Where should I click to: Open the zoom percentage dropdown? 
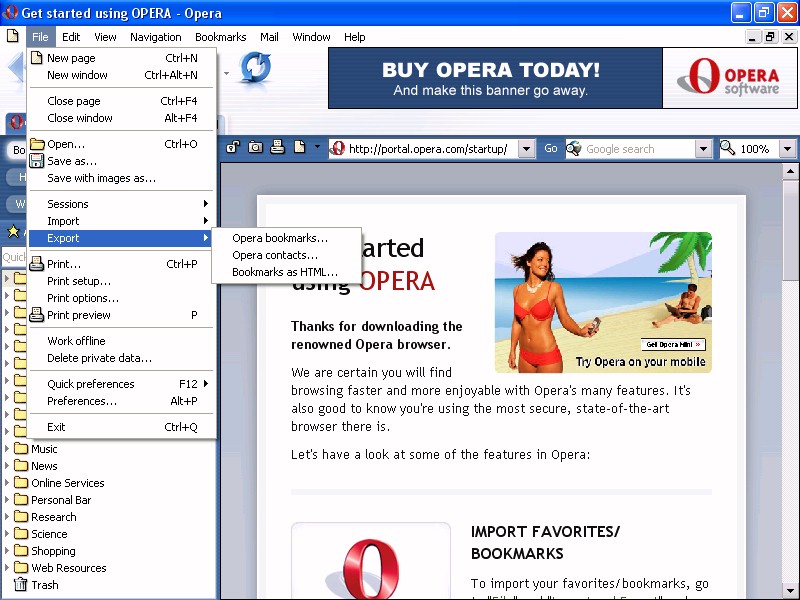(x=787, y=149)
